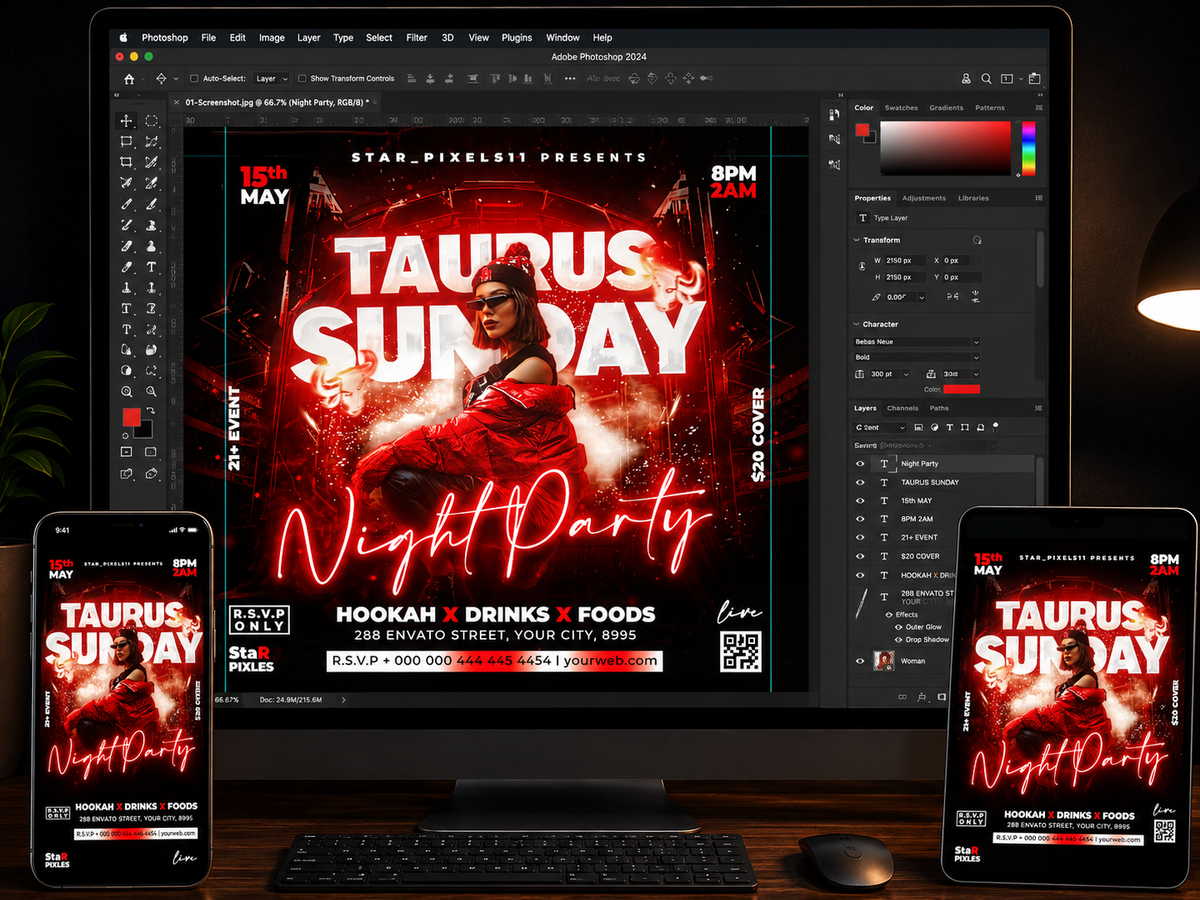Filter layers by shape layers icon
This screenshot has height=900, width=1200.
click(965, 427)
